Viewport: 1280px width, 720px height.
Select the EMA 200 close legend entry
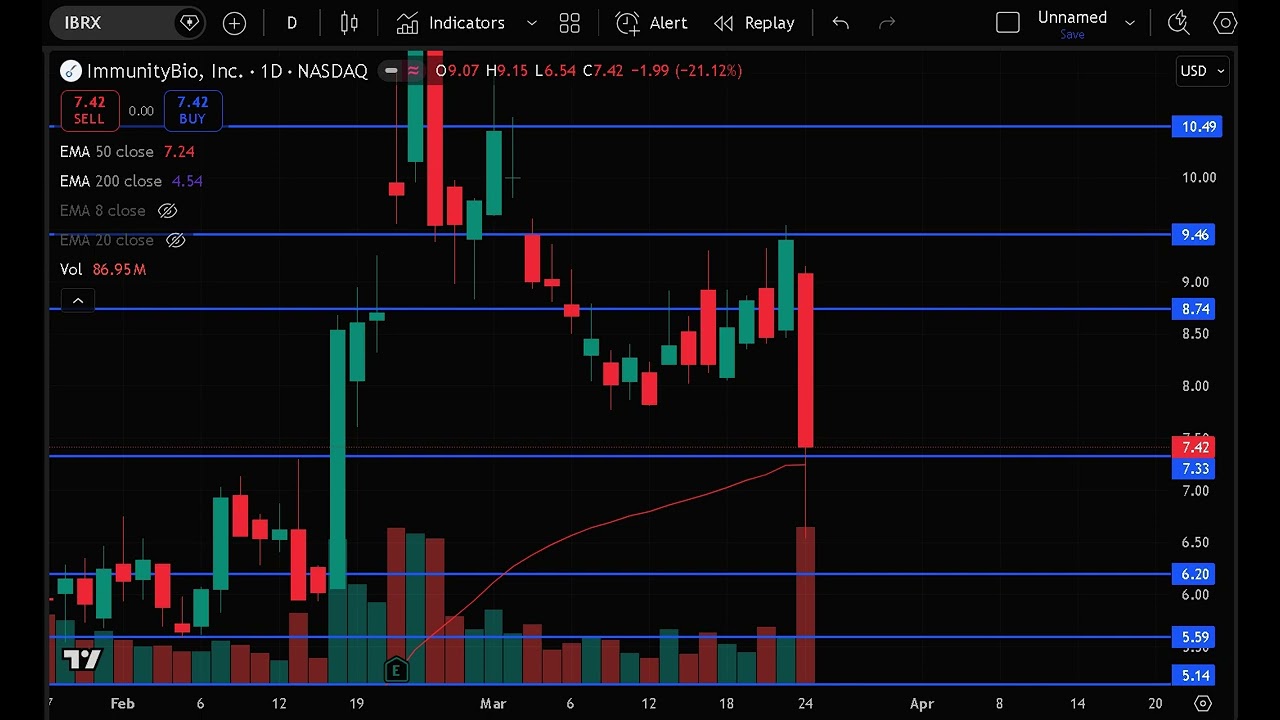(131, 181)
